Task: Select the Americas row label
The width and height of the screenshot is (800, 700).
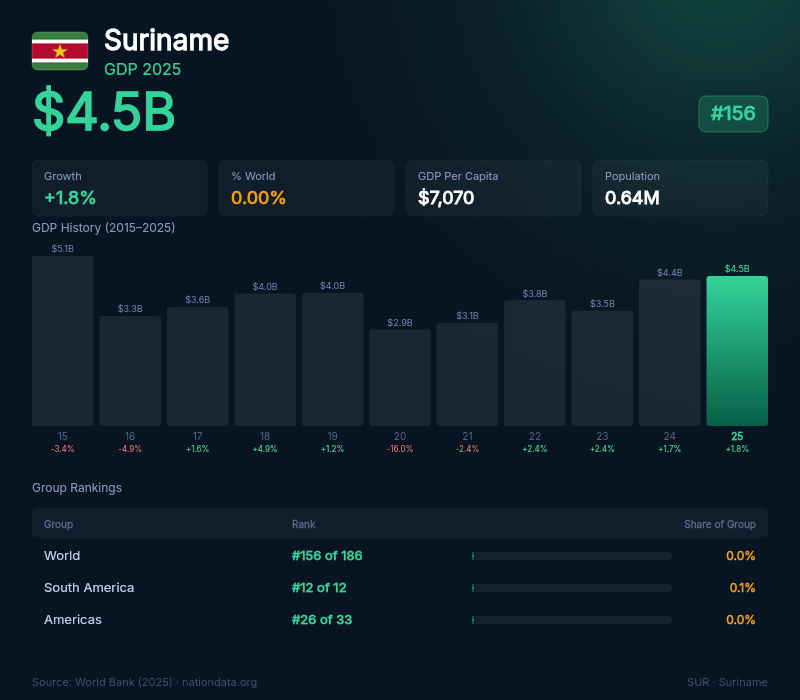Action: click(73, 620)
